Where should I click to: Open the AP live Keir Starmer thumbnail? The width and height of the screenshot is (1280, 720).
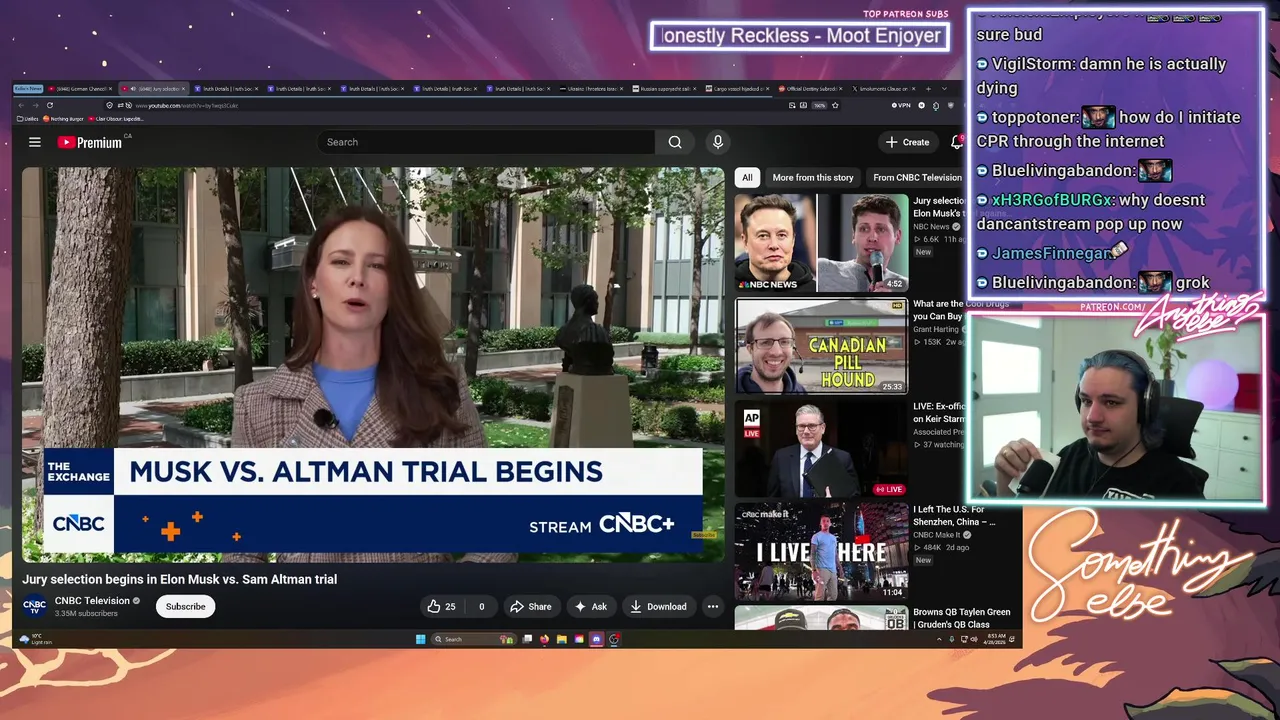(822, 450)
